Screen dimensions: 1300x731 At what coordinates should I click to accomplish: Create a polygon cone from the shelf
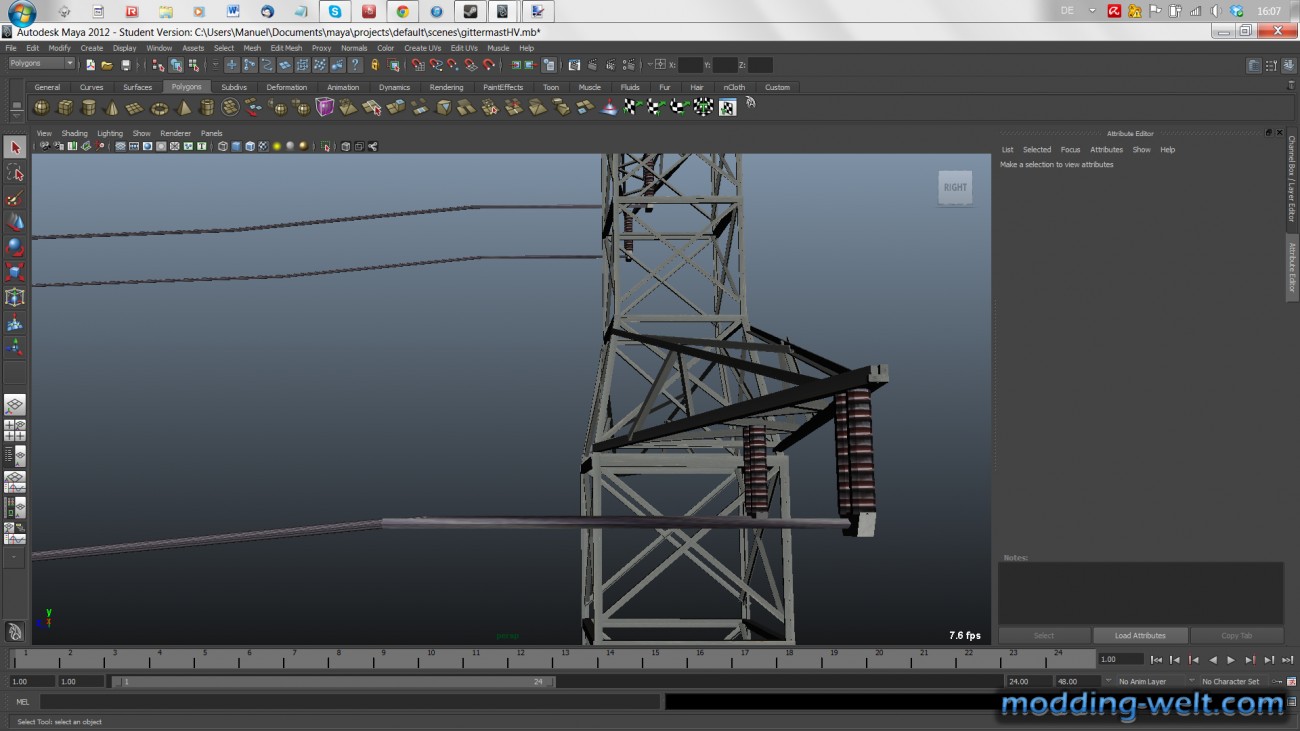coord(112,107)
